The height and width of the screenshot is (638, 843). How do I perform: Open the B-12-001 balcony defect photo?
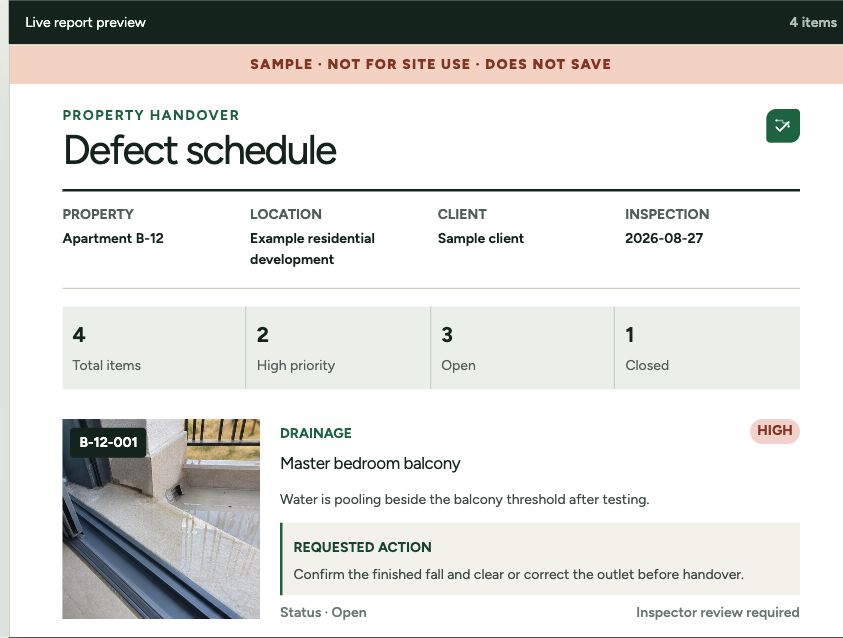coord(161,519)
